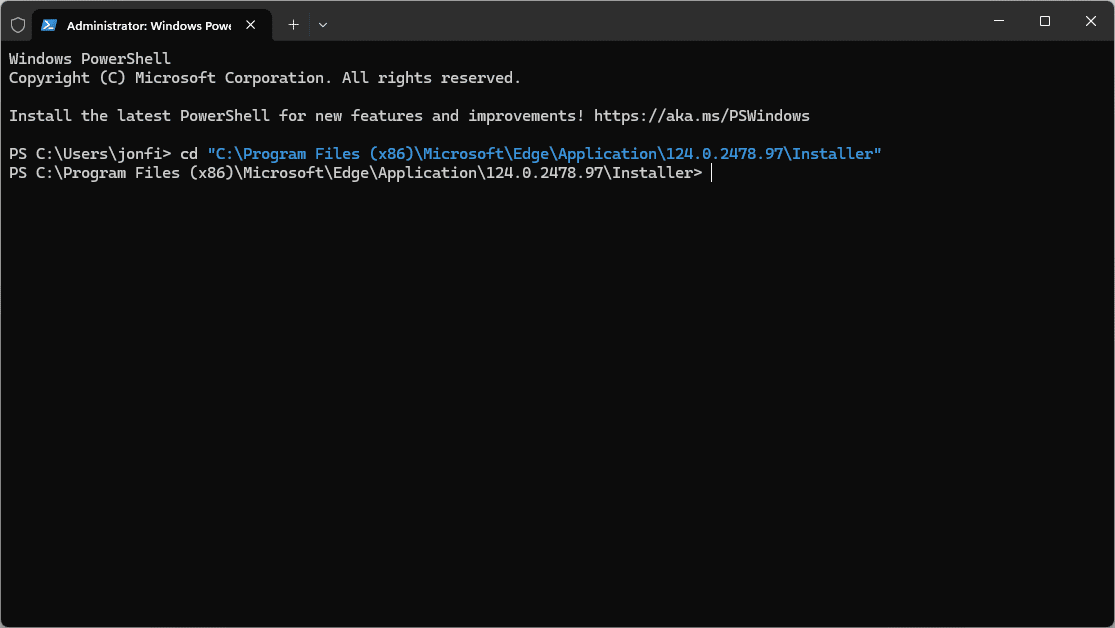Click the Microsoft Corporation copyright line
The height and width of the screenshot is (628, 1115).
265,78
